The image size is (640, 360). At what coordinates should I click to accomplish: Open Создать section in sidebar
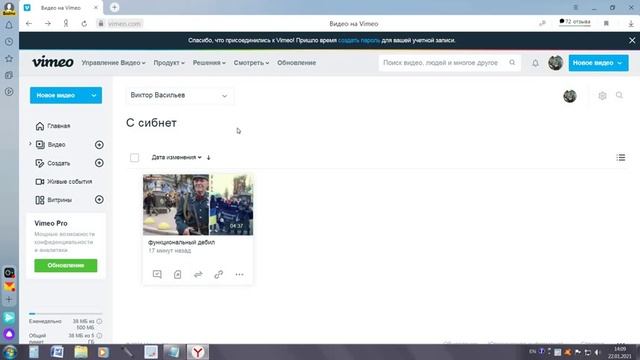(53, 163)
